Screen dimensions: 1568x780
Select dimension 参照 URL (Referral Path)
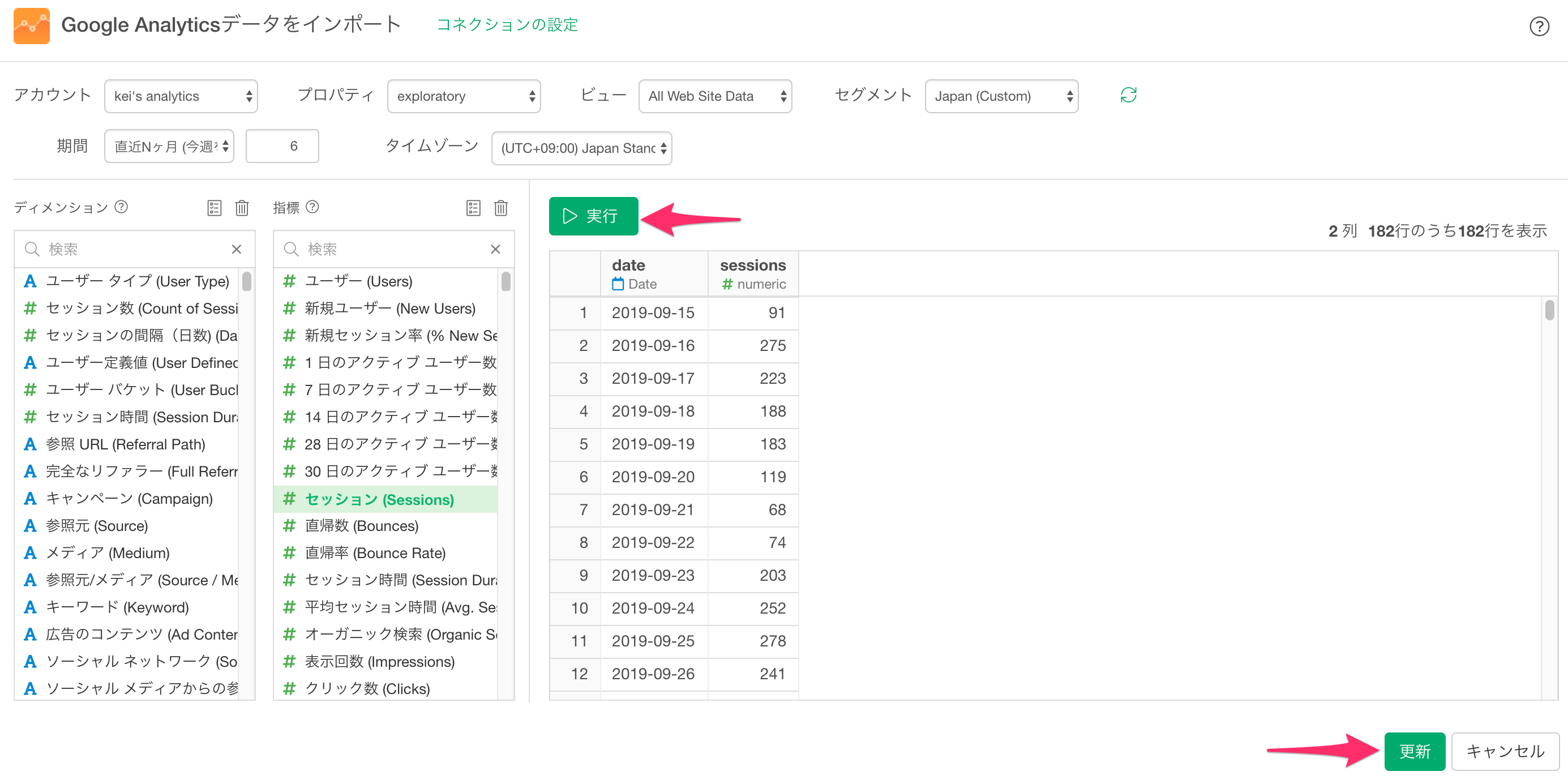[x=128, y=444]
